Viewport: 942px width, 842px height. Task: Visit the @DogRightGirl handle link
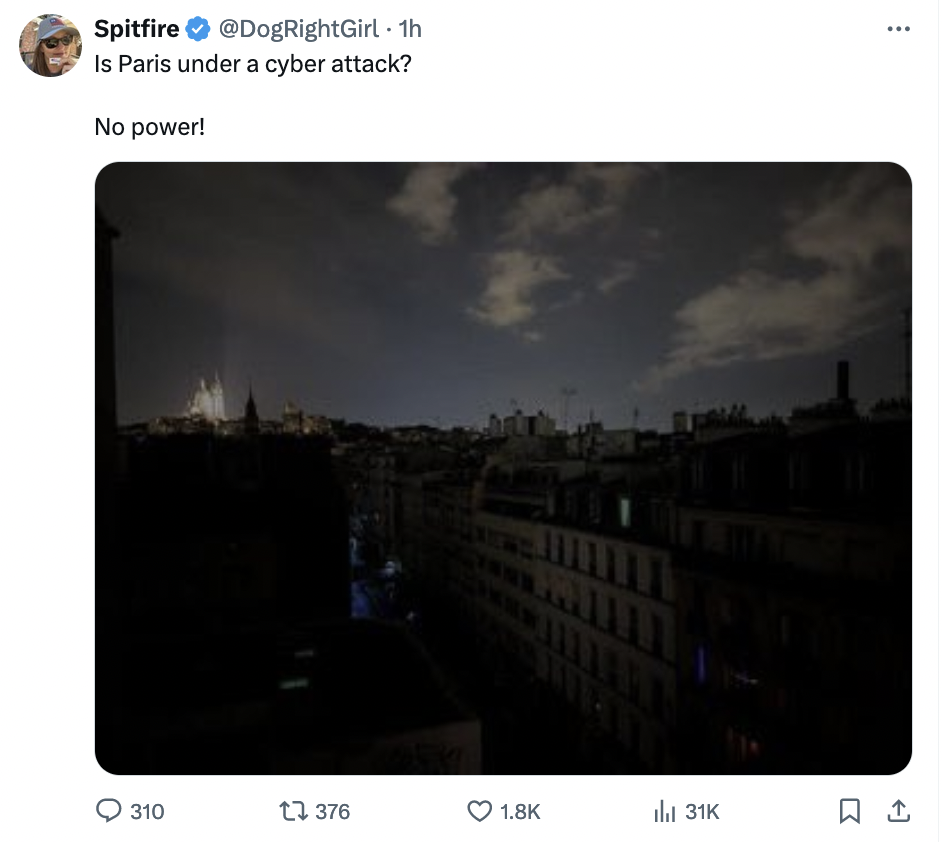(x=297, y=29)
